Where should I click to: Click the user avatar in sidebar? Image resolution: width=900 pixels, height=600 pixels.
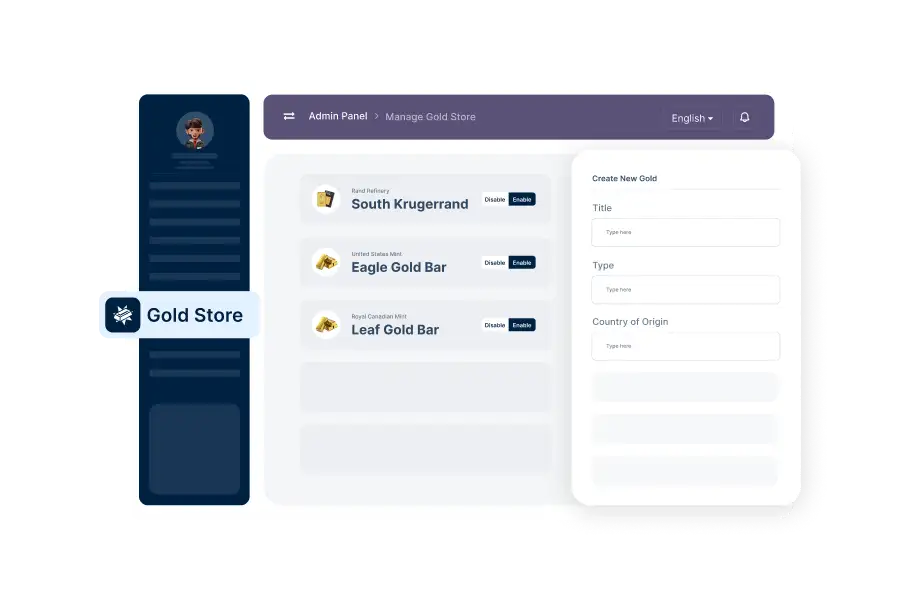[x=195, y=130]
